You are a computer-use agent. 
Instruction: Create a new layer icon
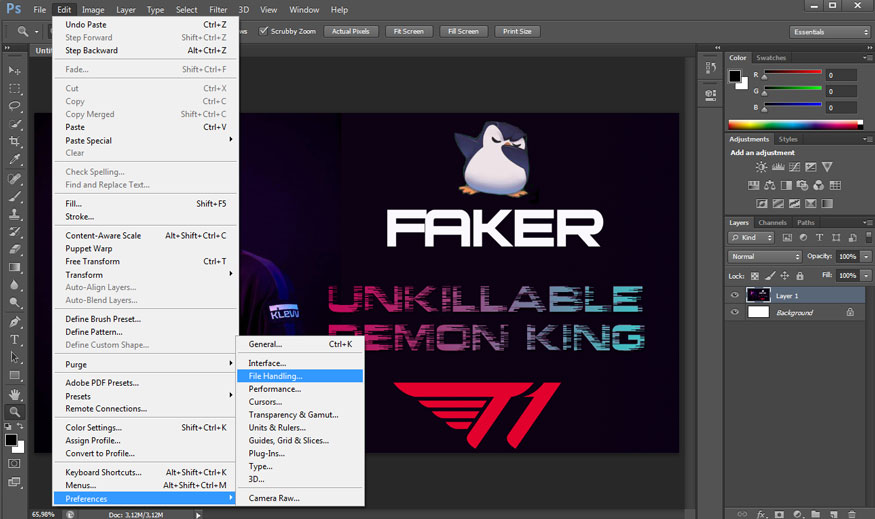pyautogui.click(x=834, y=514)
